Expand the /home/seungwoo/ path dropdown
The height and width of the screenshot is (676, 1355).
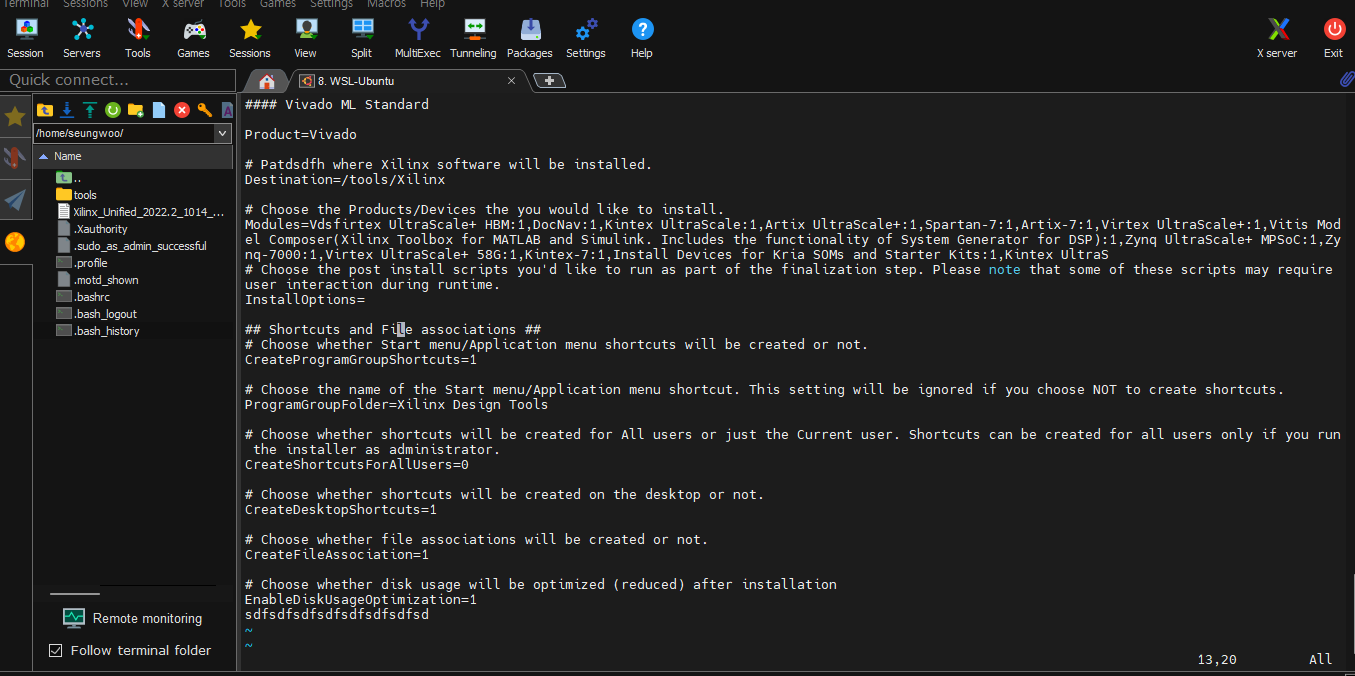[222, 133]
